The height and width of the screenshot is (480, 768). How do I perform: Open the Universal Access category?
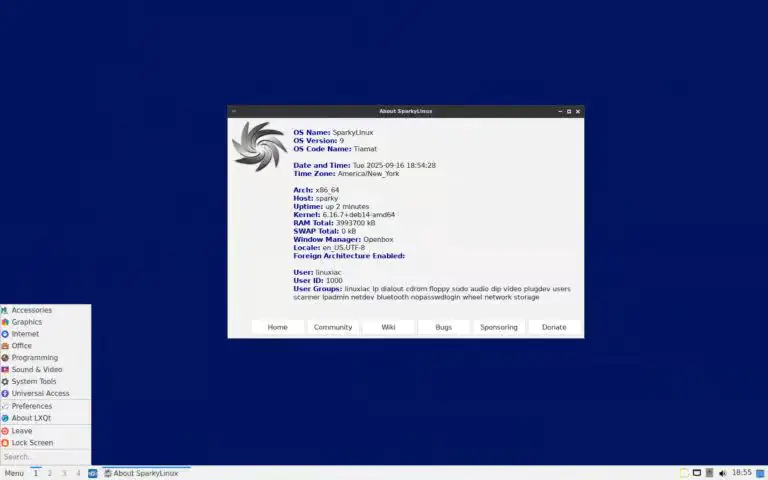[40, 394]
